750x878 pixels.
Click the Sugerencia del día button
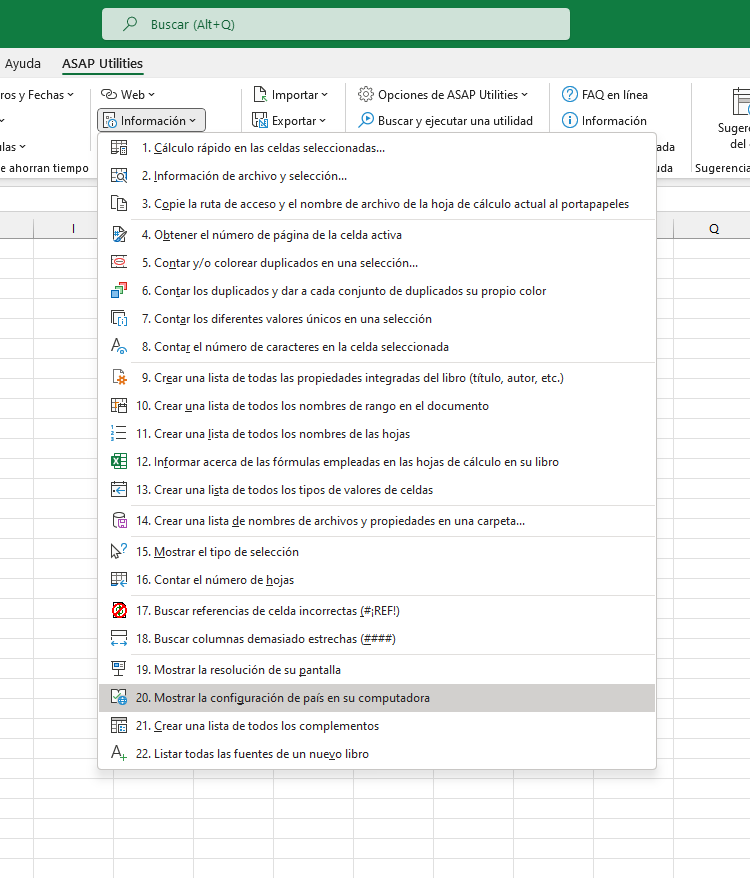coord(734,119)
